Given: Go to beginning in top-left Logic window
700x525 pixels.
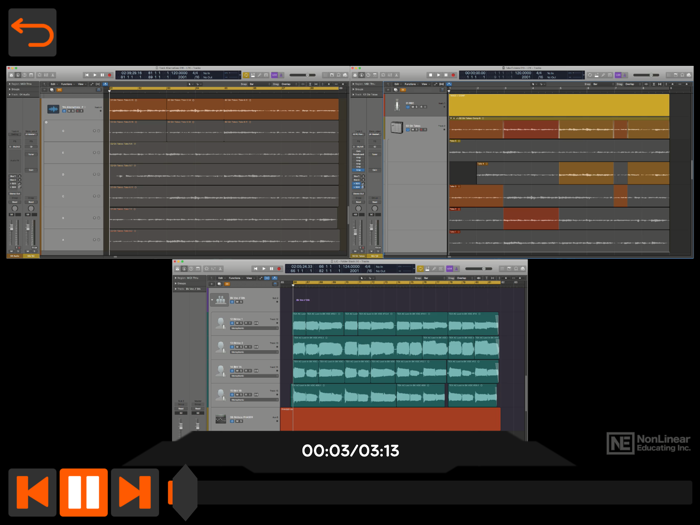Looking at the screenshot, I should click(x=87, y=75).
